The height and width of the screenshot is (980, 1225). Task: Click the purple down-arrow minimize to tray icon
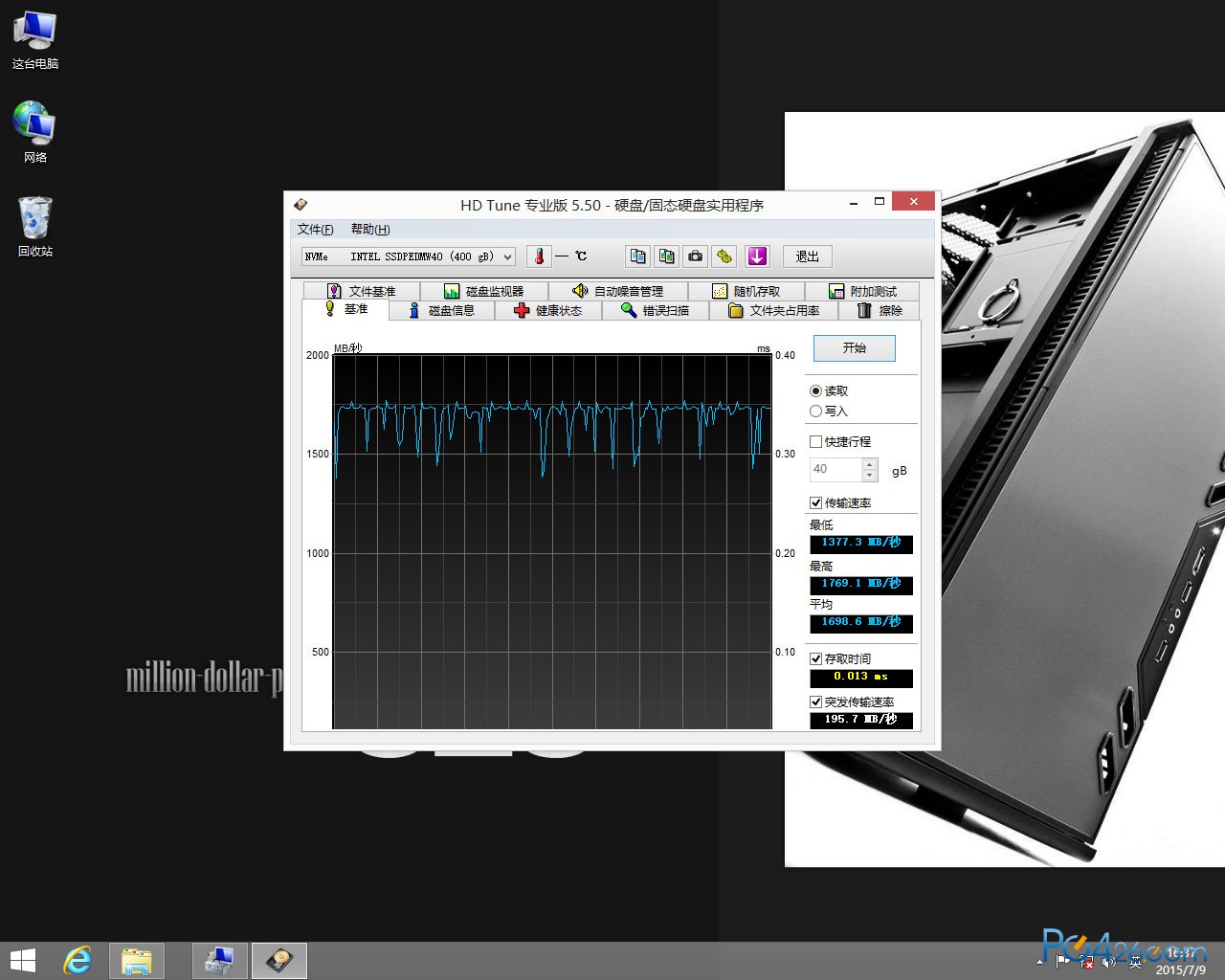[x=757, y=256]
